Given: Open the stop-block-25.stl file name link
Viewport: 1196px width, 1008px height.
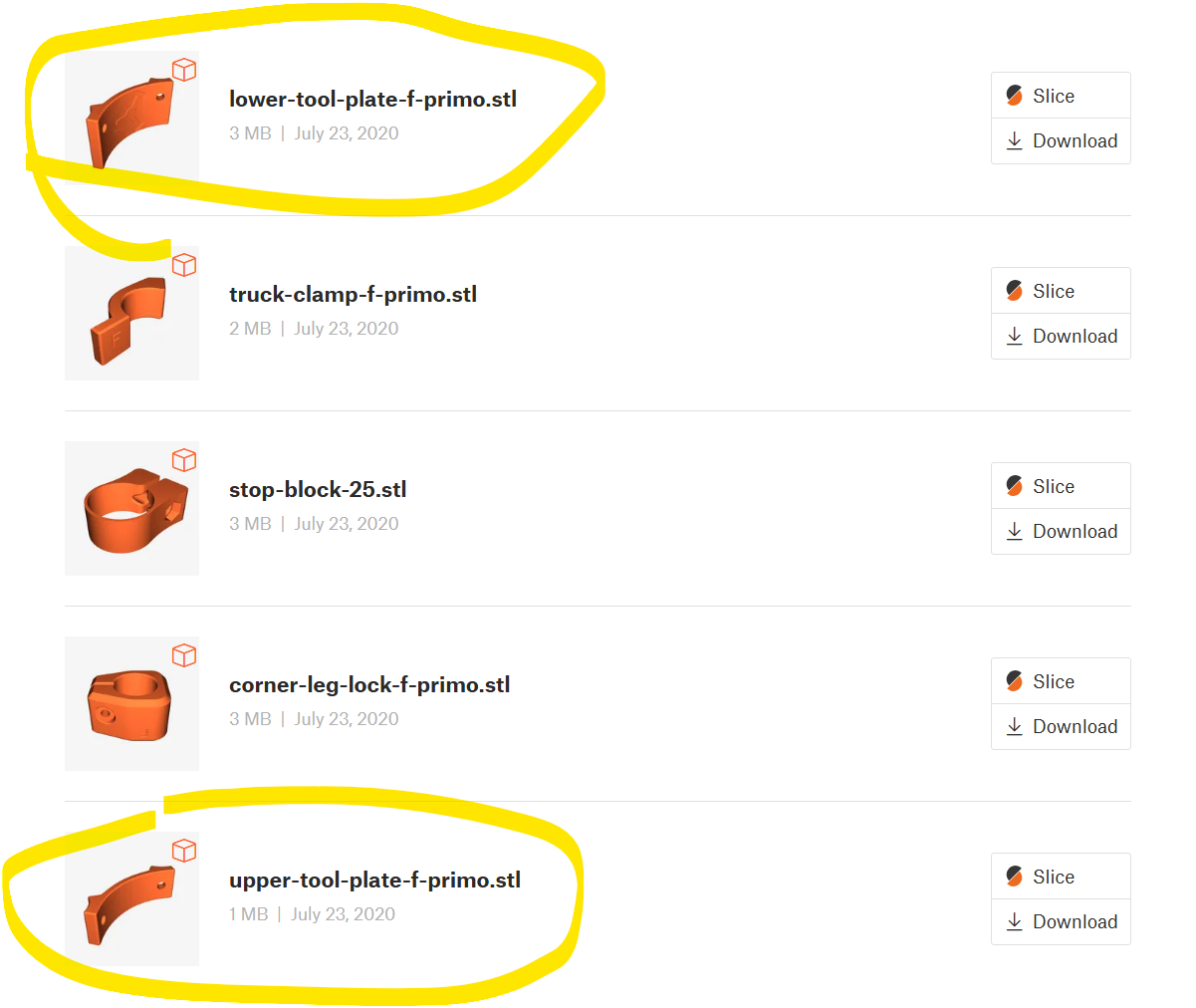Looking at the screenshot, I should tap(318, 490).
